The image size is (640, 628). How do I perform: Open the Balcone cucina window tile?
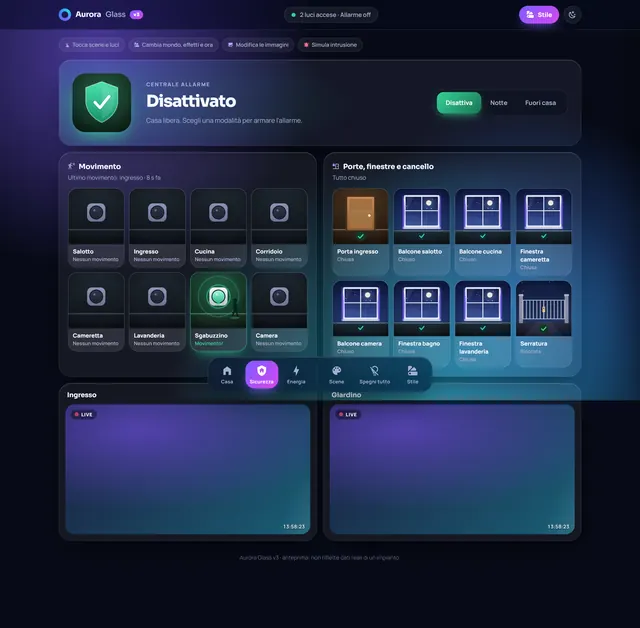[x=483, y=232]
